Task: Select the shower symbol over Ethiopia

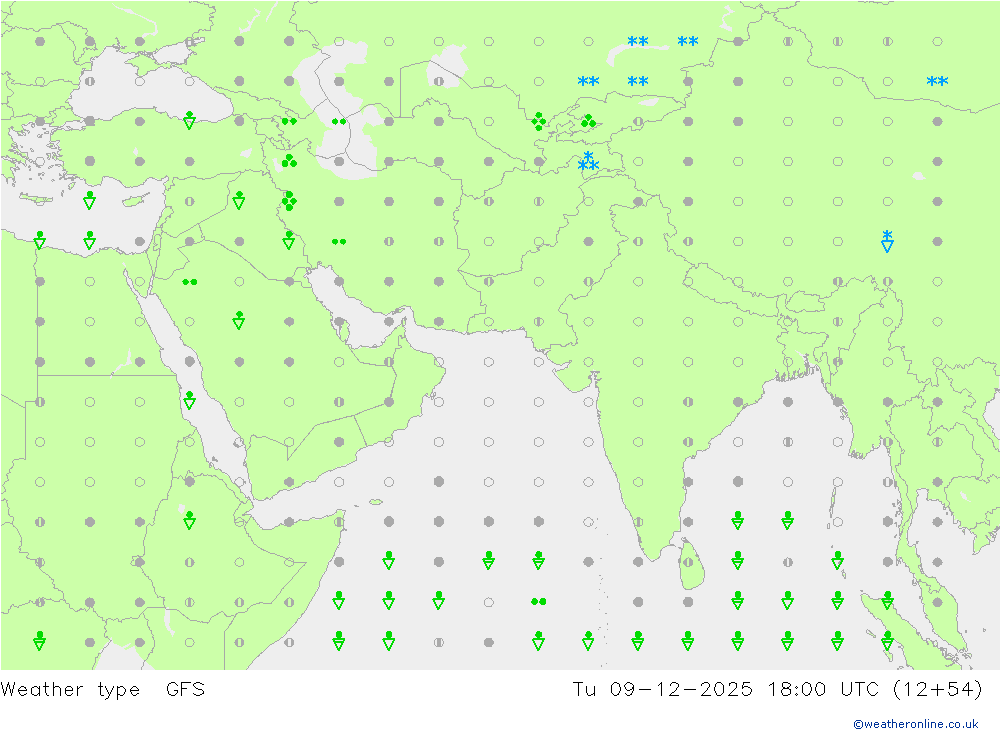Action: (189, 520)
